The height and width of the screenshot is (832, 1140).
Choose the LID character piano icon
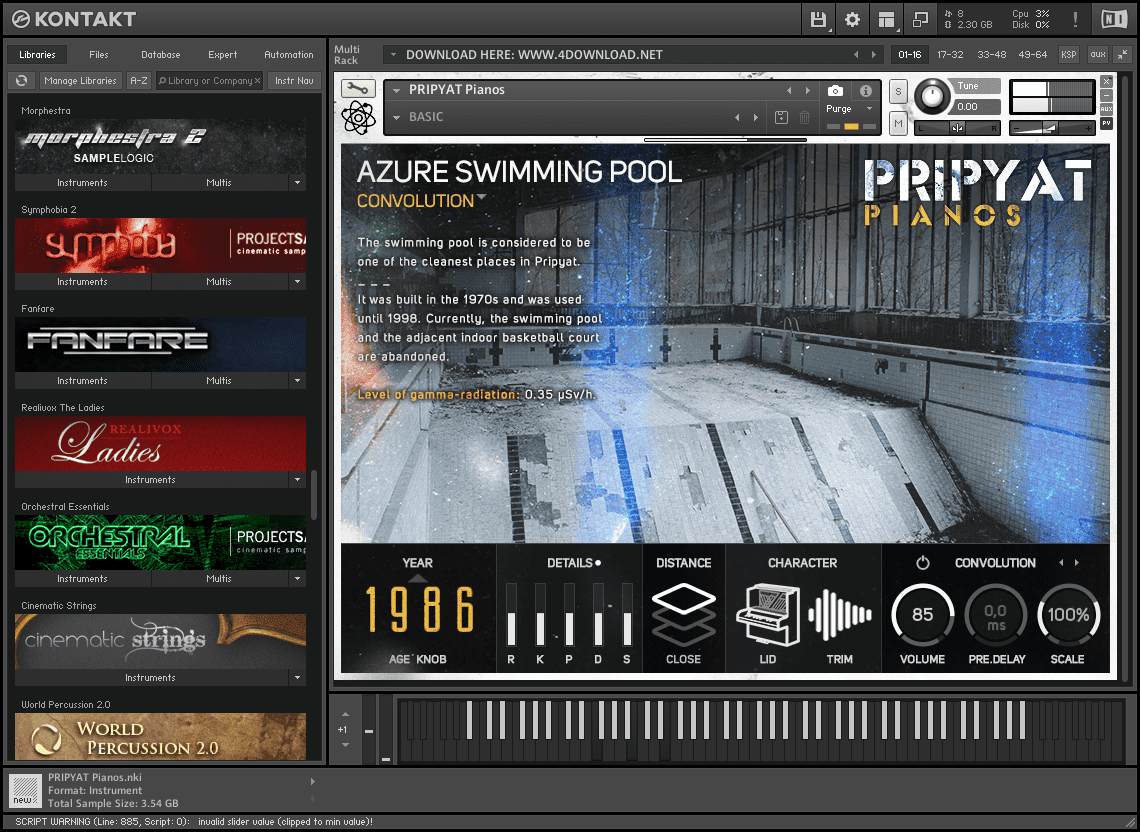[768, 615]
